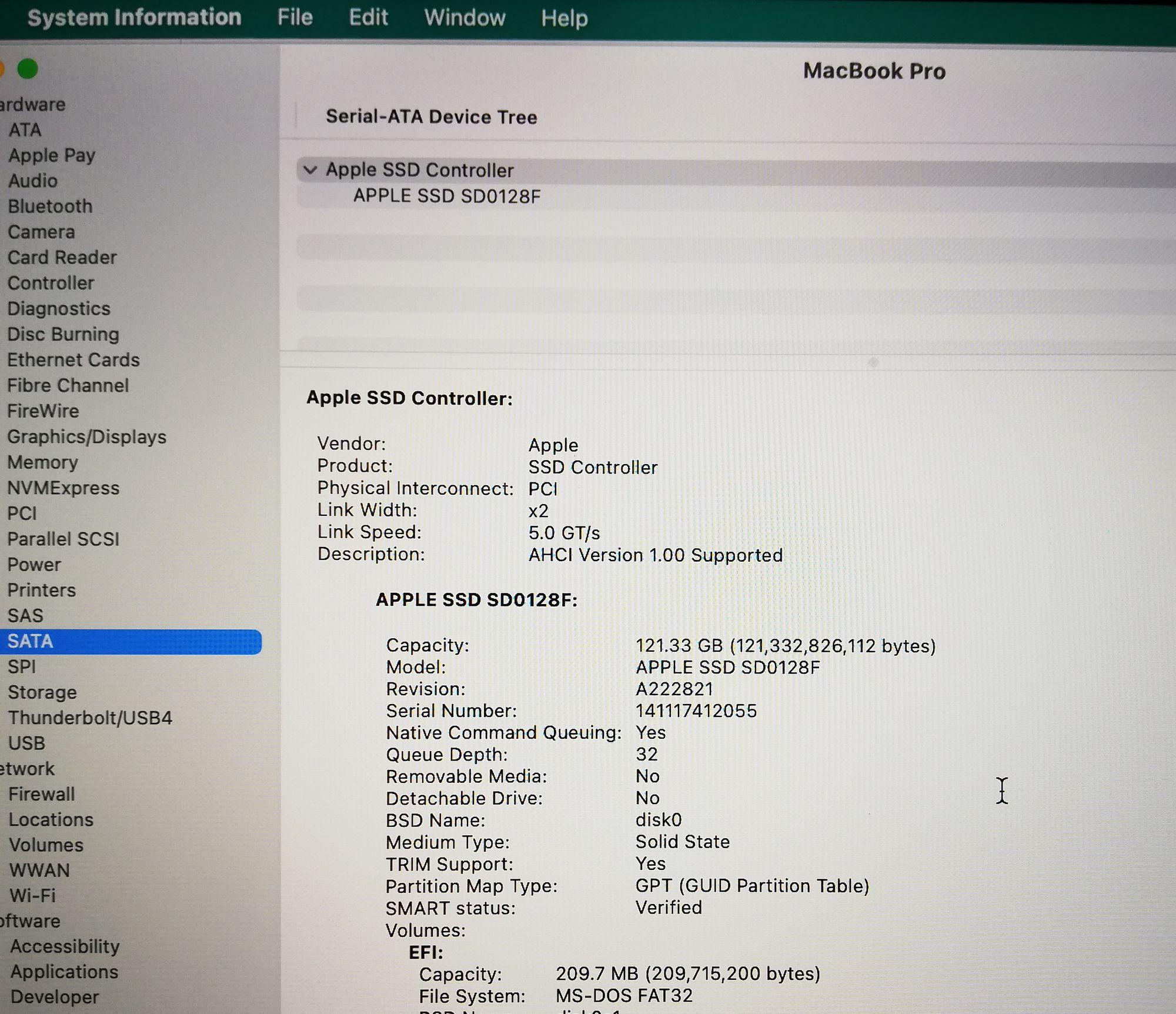Image resolution: width=1176 pixels, height=1014 pixels.
Task: Select USB in the sidebar
Action: (26, 743)
